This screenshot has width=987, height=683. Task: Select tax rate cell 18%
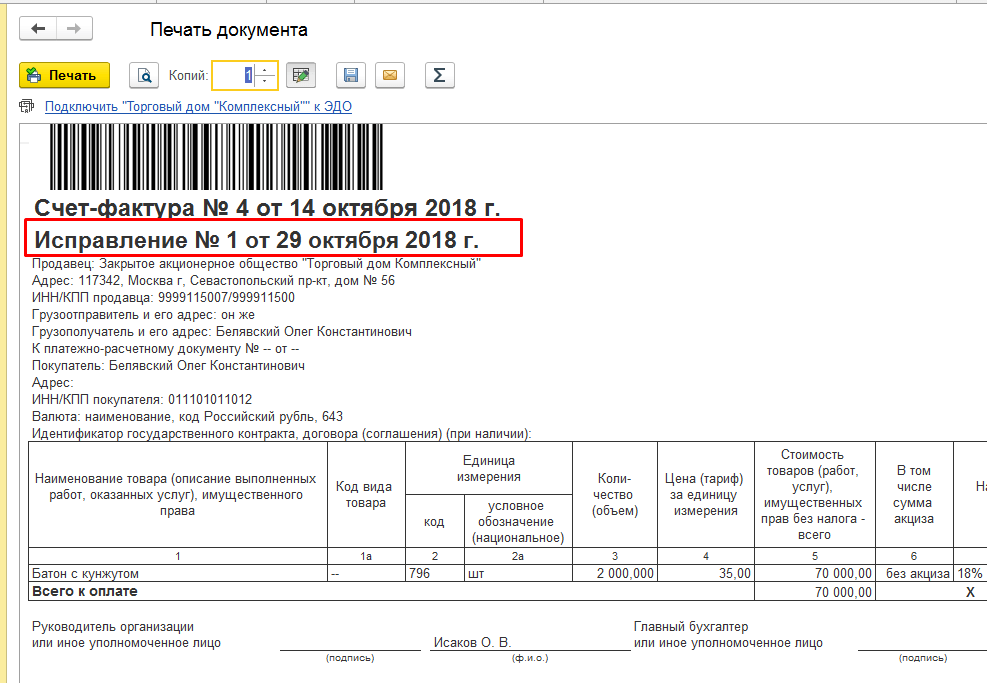click(969, 573)
